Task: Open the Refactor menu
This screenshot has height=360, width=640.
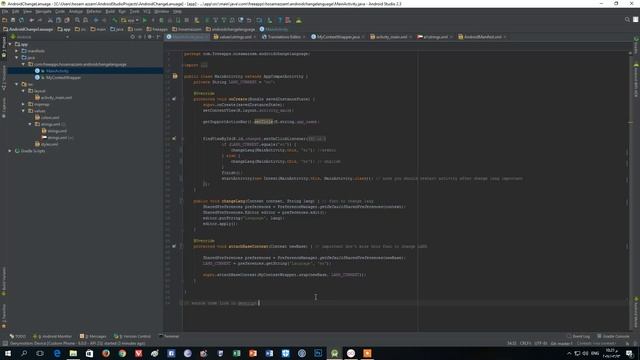Action: (x=94, y=11)
